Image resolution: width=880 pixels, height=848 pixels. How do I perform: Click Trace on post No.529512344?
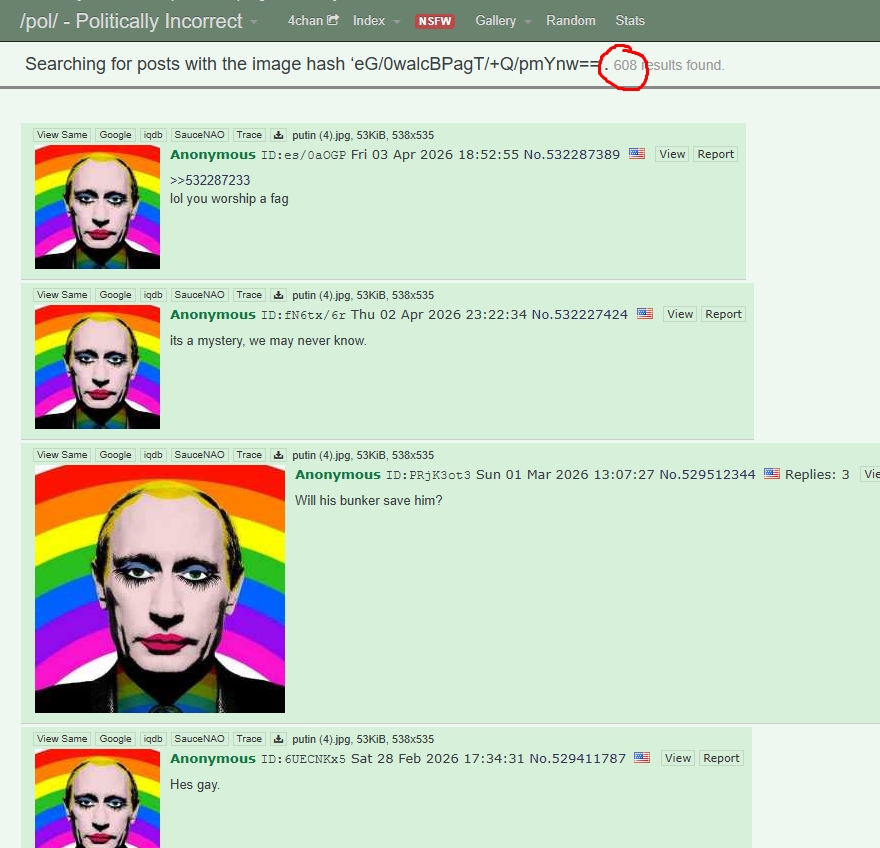coord(249,455)
